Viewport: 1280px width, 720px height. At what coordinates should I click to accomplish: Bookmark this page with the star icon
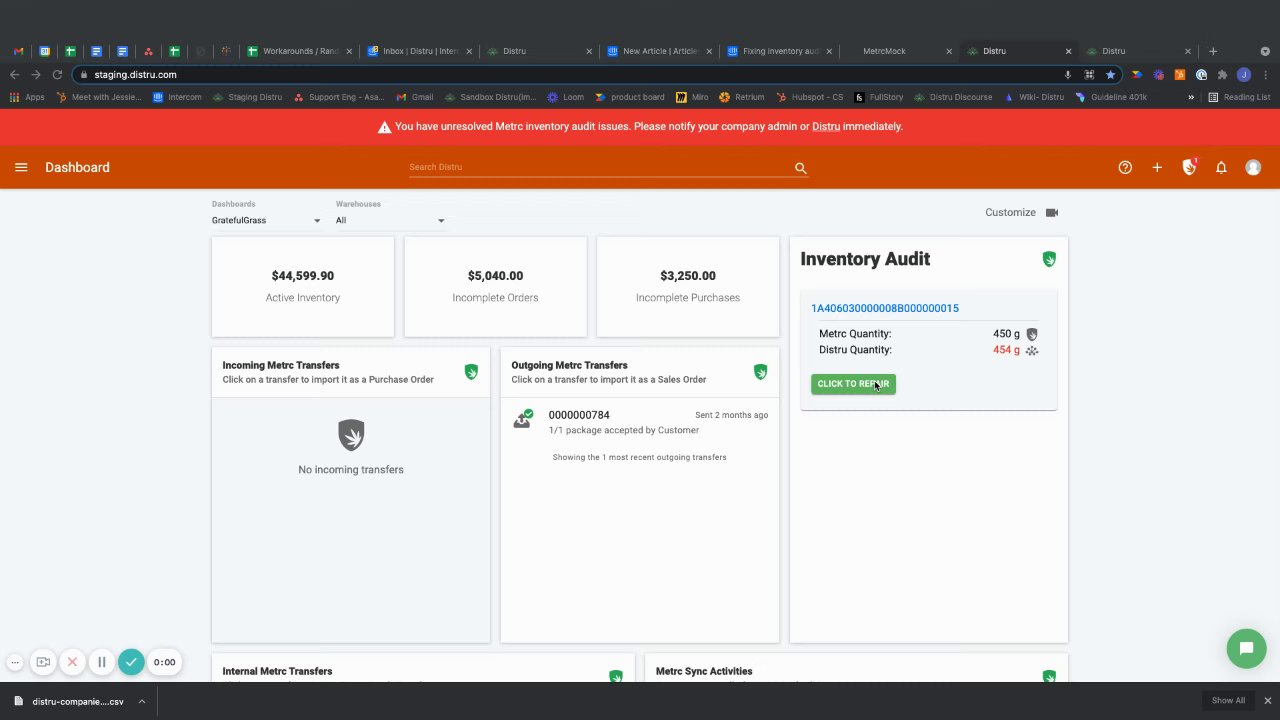click(1110, 74)
